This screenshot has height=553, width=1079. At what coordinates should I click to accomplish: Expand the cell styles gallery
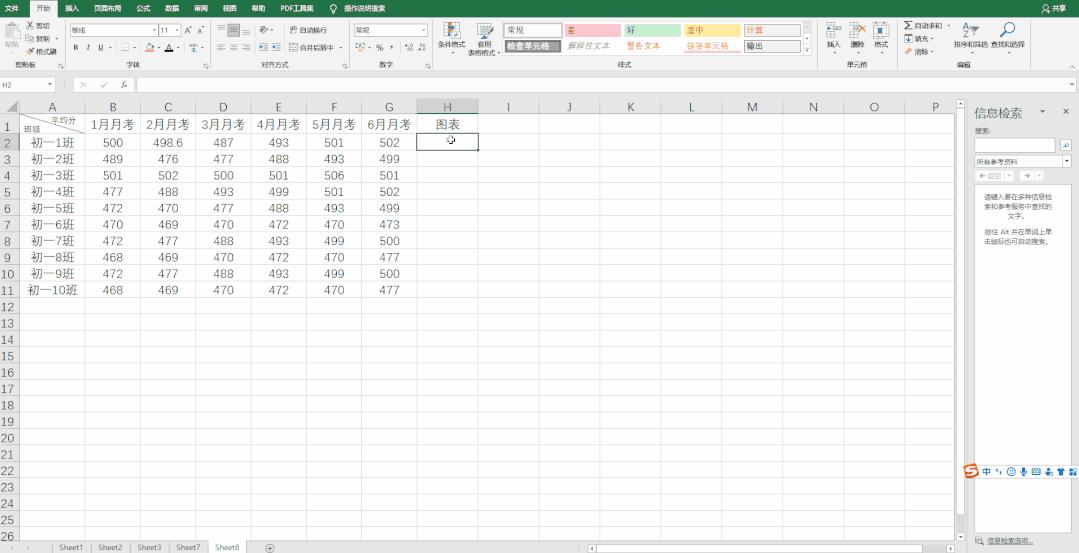(807, 51)
